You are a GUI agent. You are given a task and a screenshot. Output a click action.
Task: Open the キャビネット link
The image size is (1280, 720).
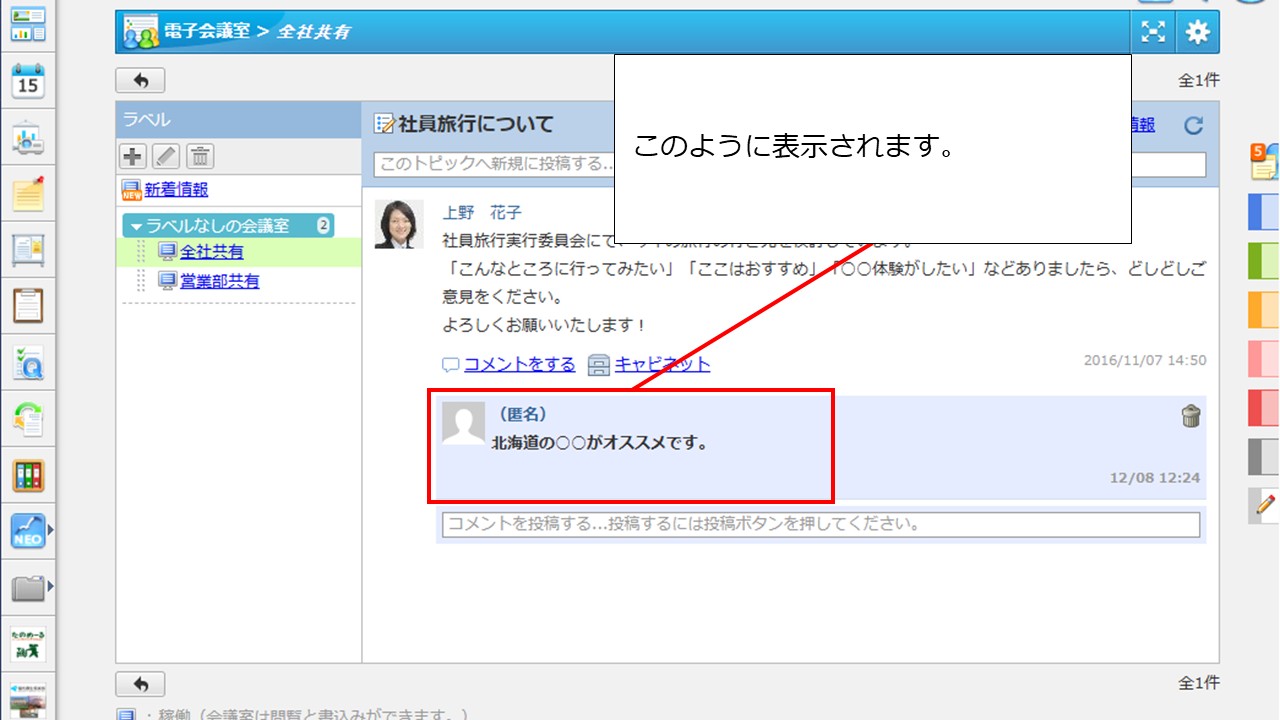pos(662,364)
